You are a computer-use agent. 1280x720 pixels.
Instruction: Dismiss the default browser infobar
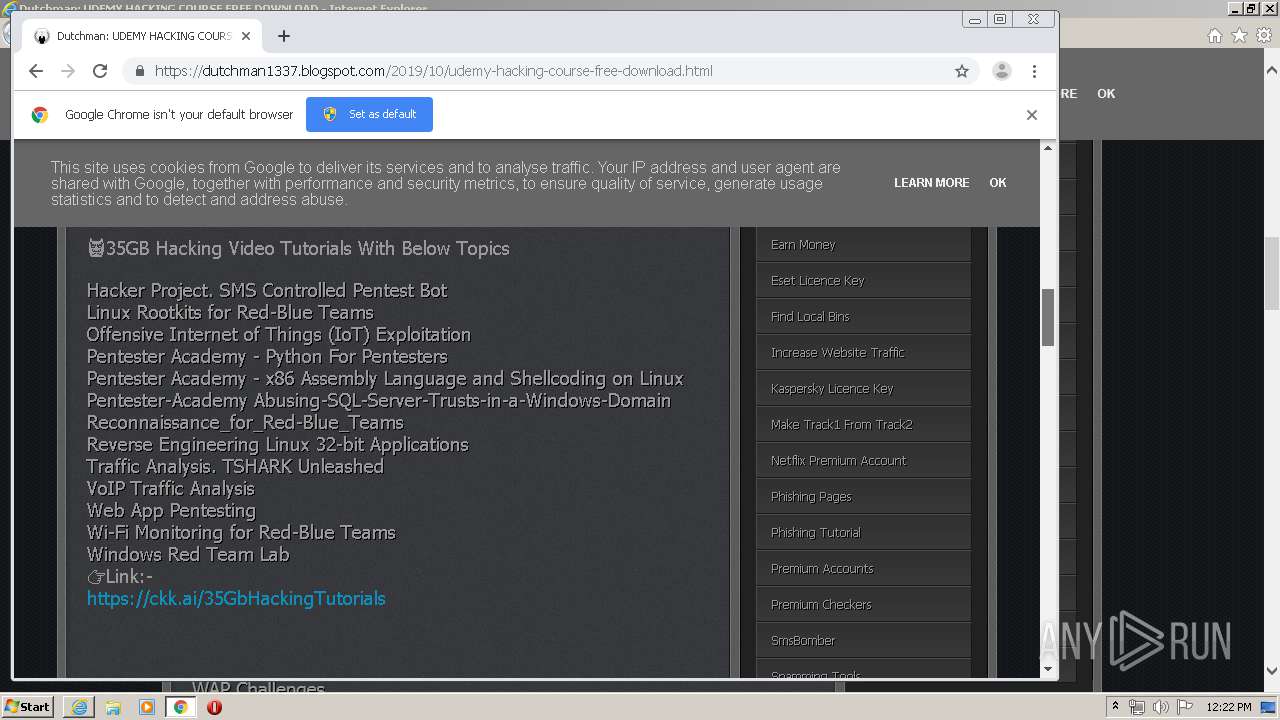coord(1032,115)
